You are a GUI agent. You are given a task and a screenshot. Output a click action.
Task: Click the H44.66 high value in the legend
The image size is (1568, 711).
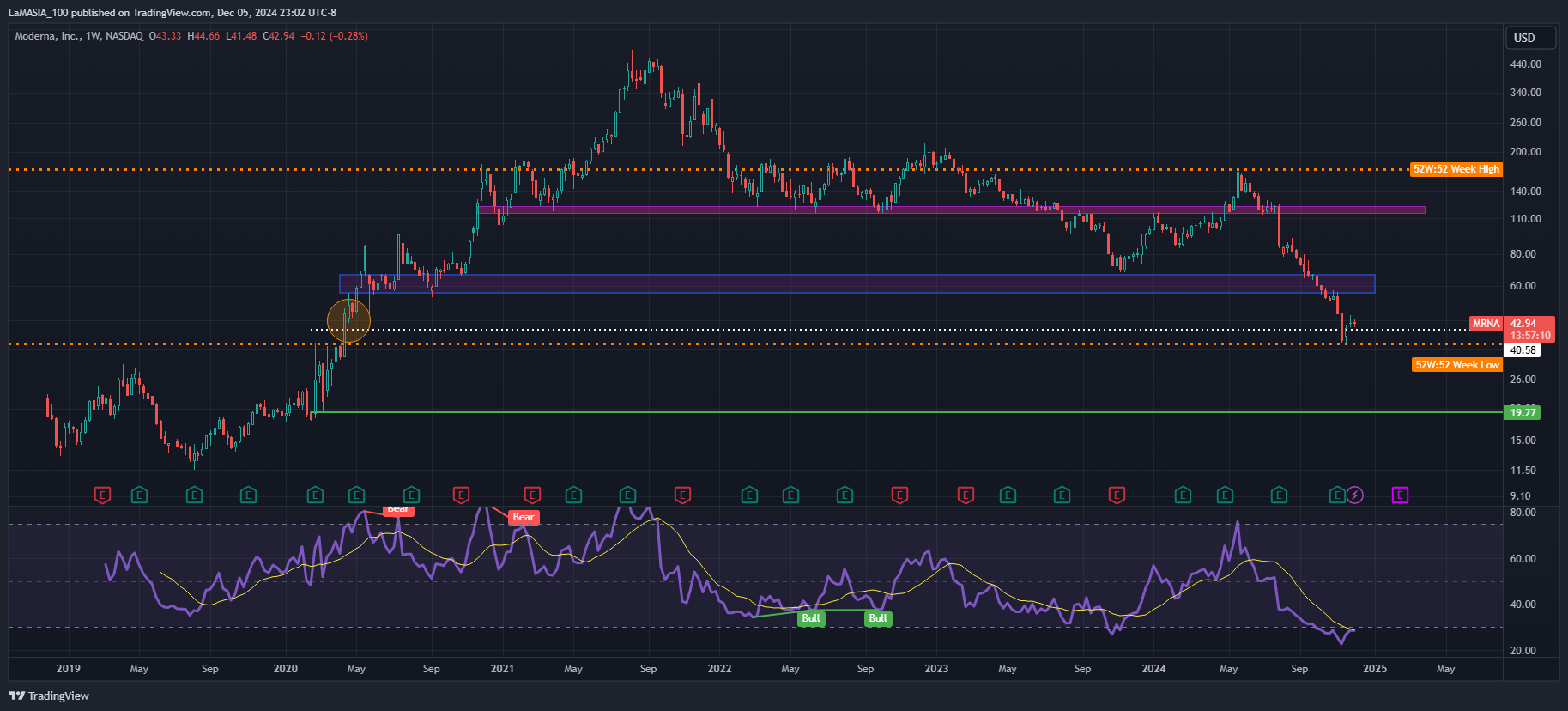click(x=203, y=36)
